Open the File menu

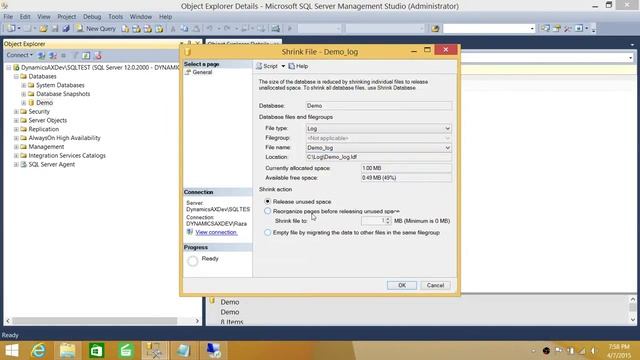pyautogui.click(x=8, y=17)
